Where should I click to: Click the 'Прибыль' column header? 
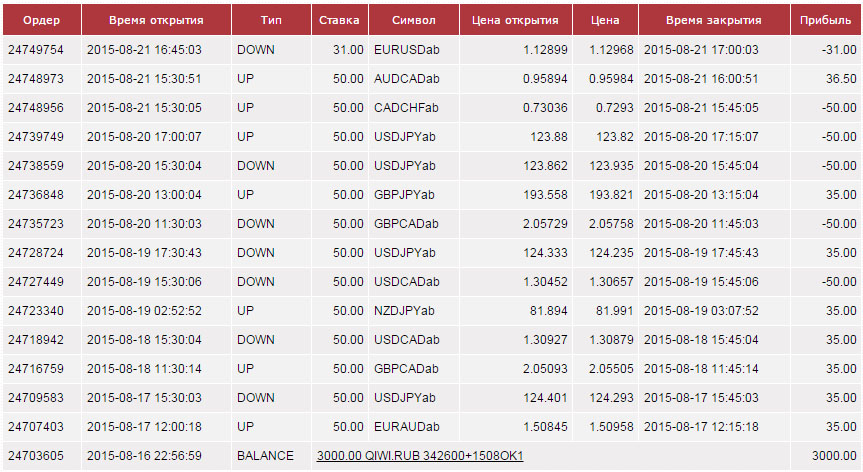[825, 20]
